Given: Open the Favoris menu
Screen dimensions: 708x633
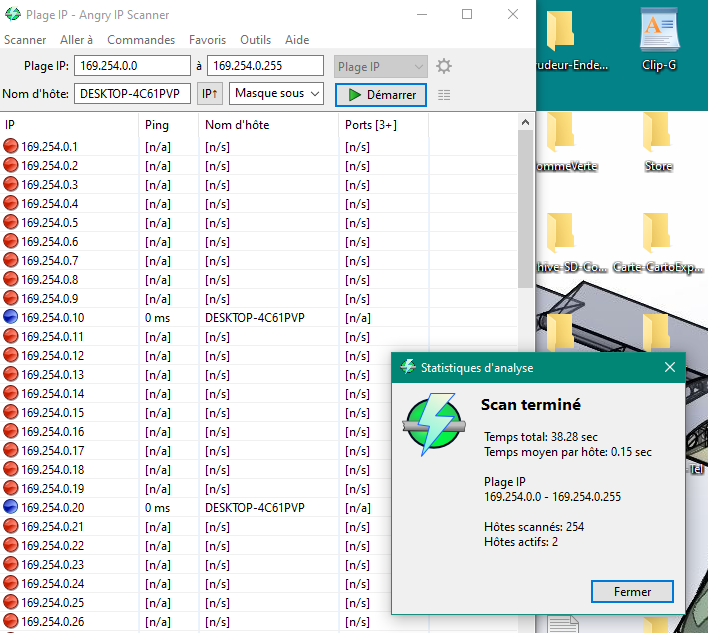Looking at the screenshot, I should click(207, 40).
